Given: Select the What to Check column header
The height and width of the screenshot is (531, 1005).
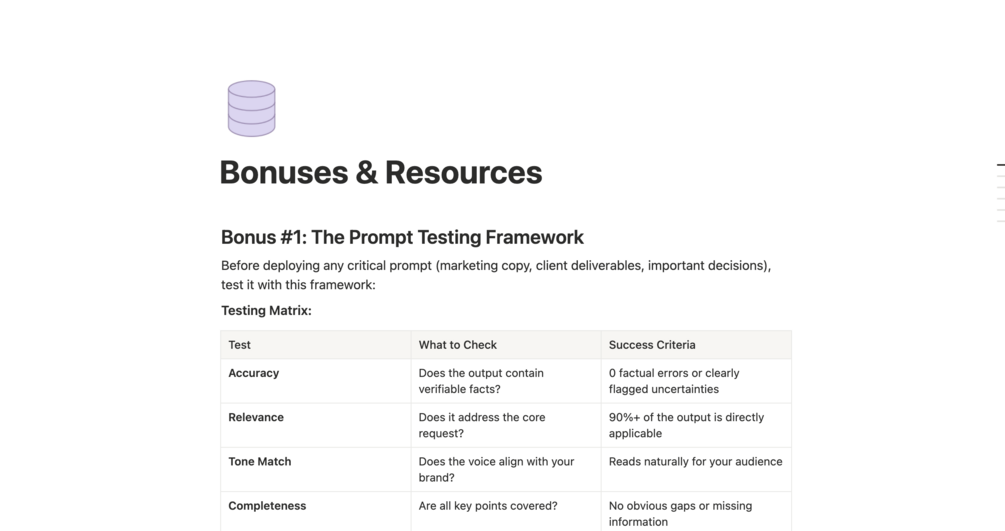Looking at the screenshot, I should point(458,345).
